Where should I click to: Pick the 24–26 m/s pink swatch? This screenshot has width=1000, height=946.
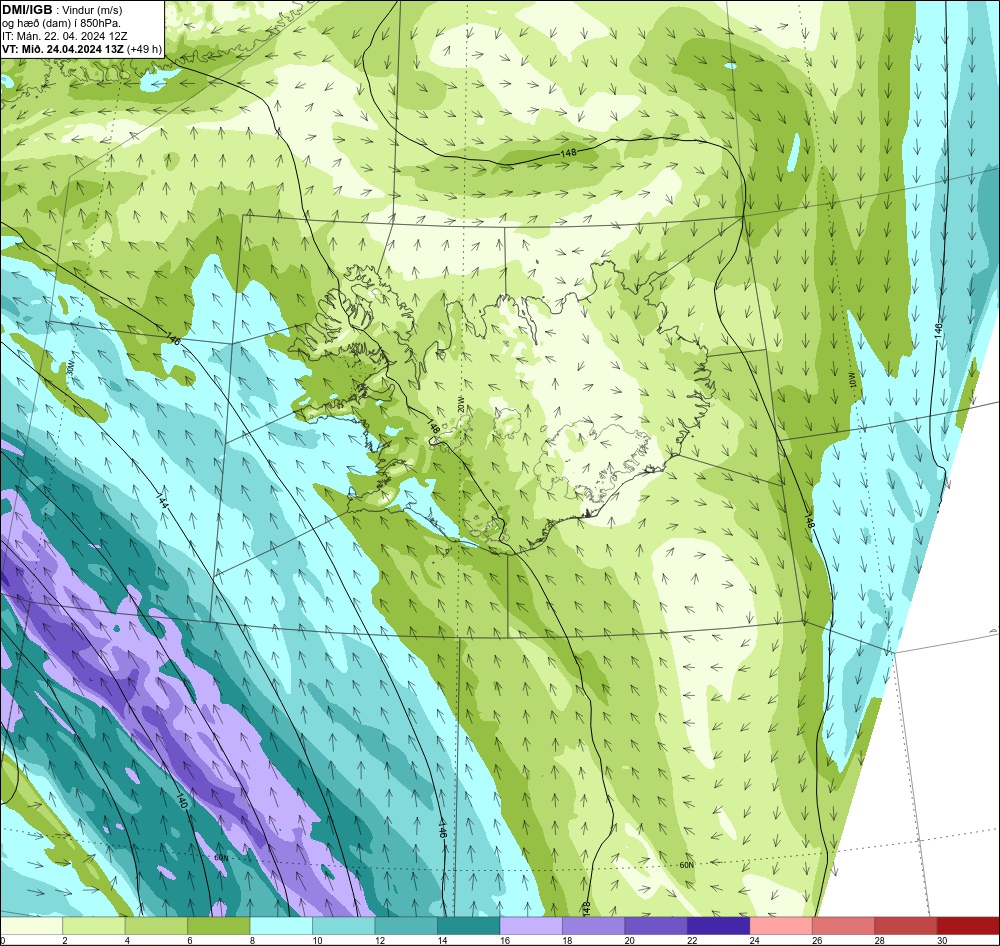(781, 926)
